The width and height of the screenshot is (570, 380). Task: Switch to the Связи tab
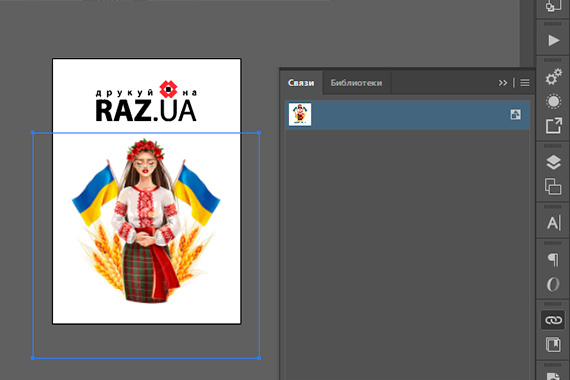click(x=301, y=83)
